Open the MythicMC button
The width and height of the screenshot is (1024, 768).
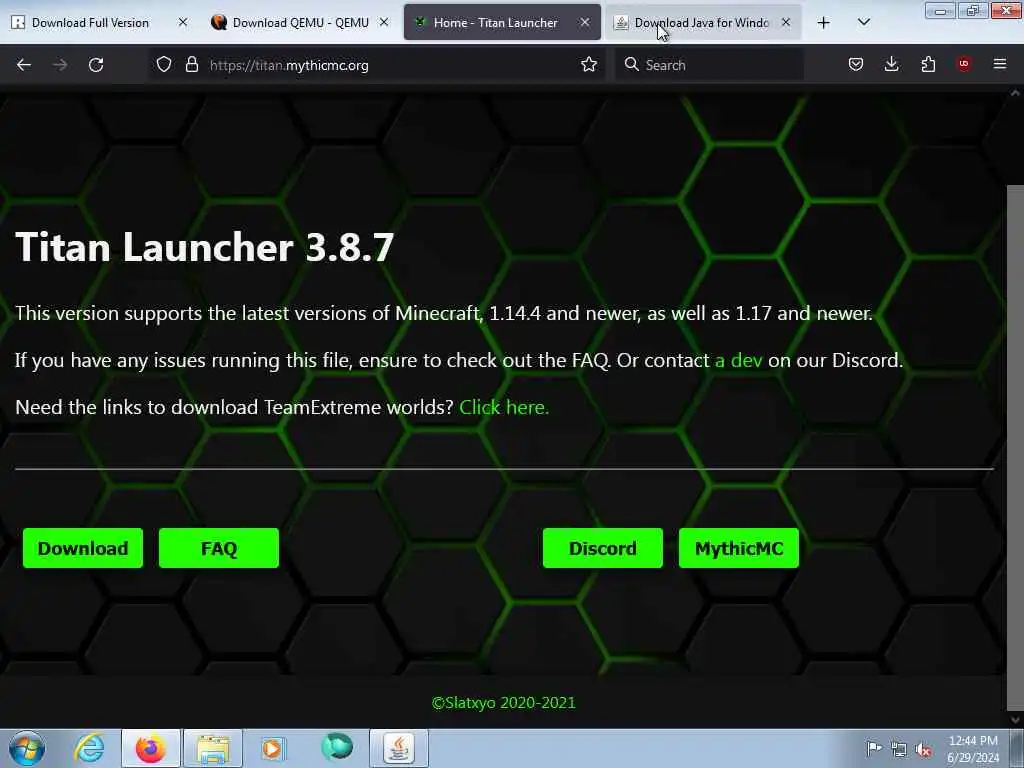pos(739,548)
